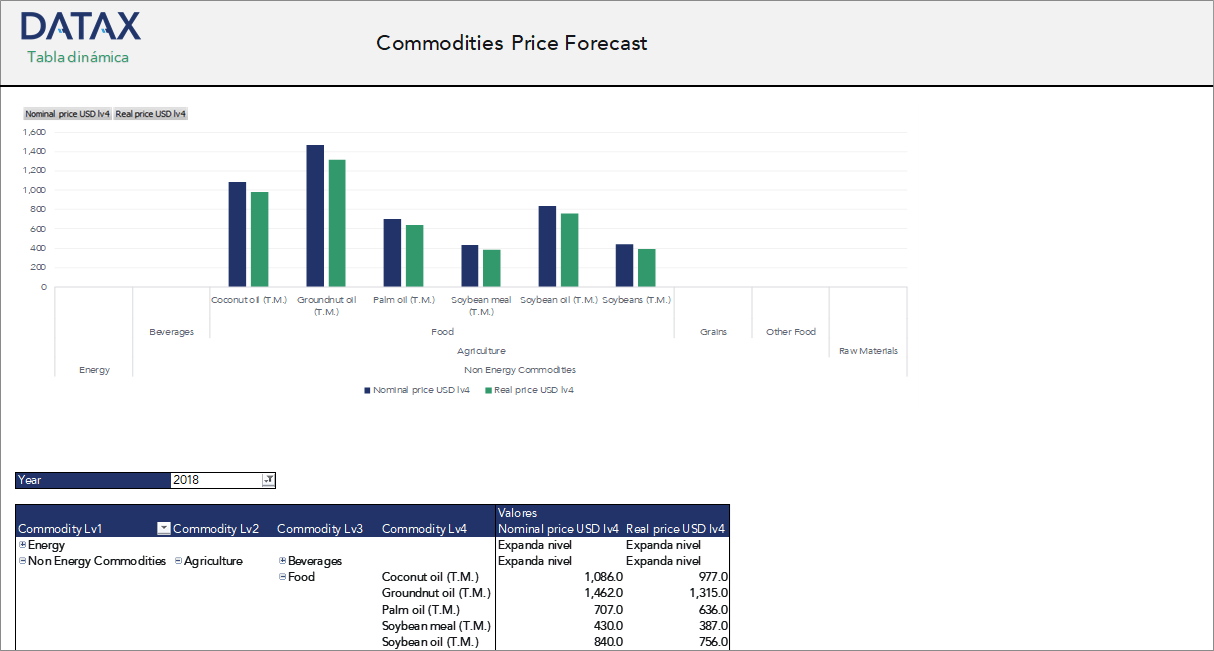
Task: Click the Year filter funnel icon
Action: coord(267,480)
